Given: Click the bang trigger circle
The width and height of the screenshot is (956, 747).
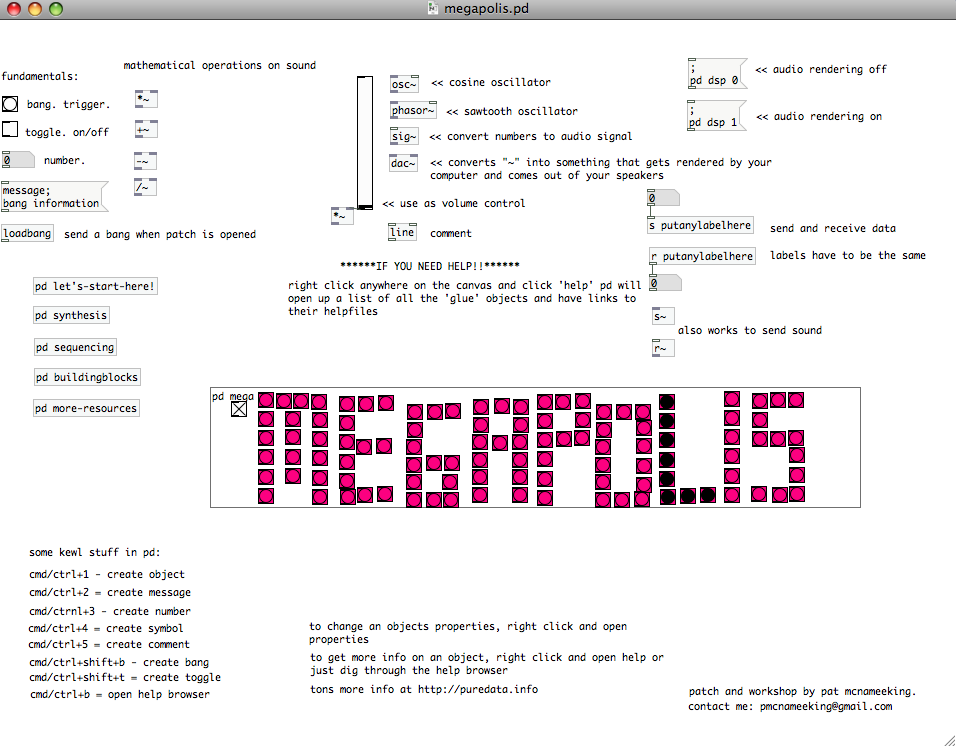Looking at the screenshot, I should tap(10, 103).
